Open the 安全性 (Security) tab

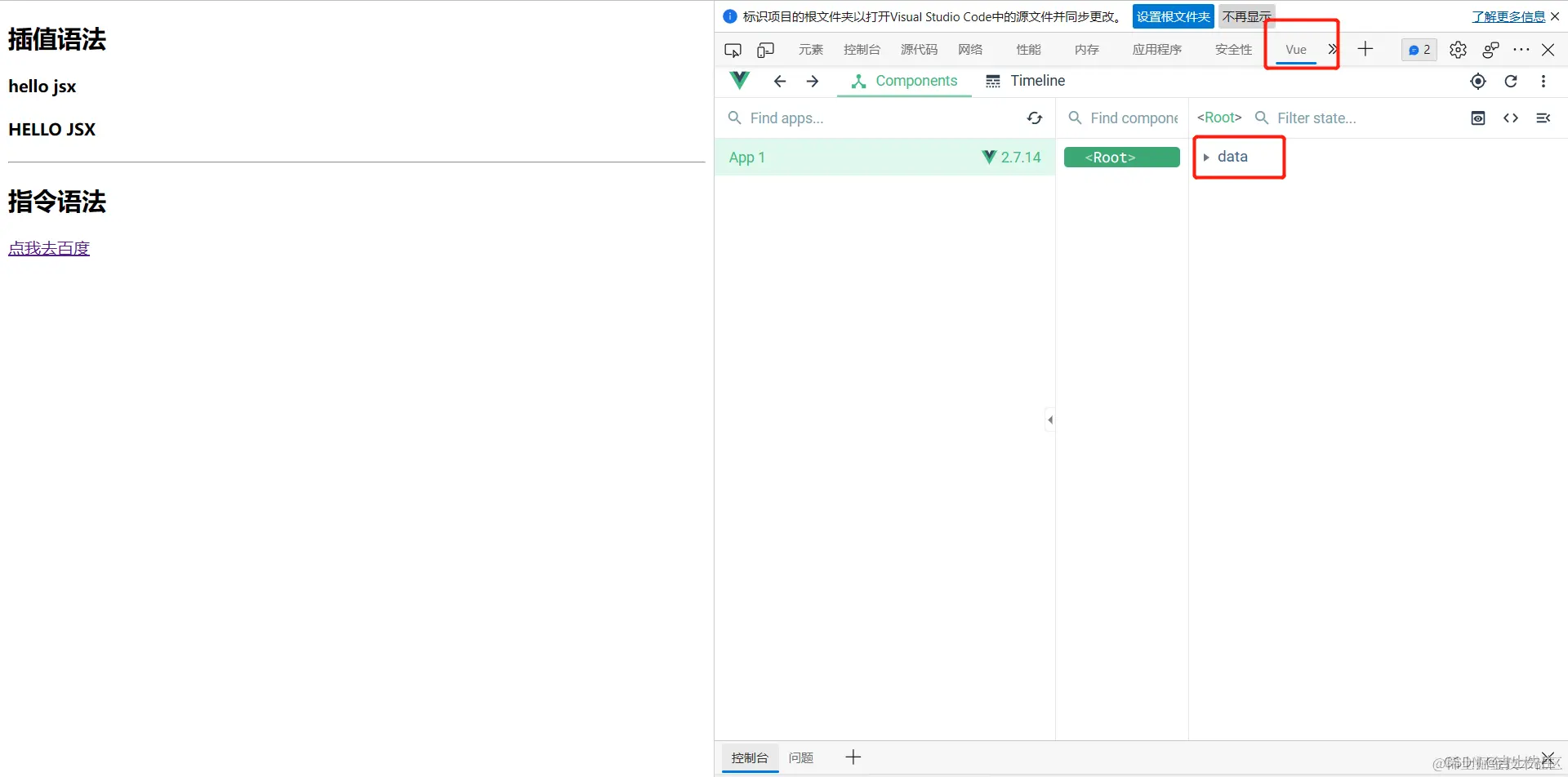pyautogui.click(x=1233, y=50)
